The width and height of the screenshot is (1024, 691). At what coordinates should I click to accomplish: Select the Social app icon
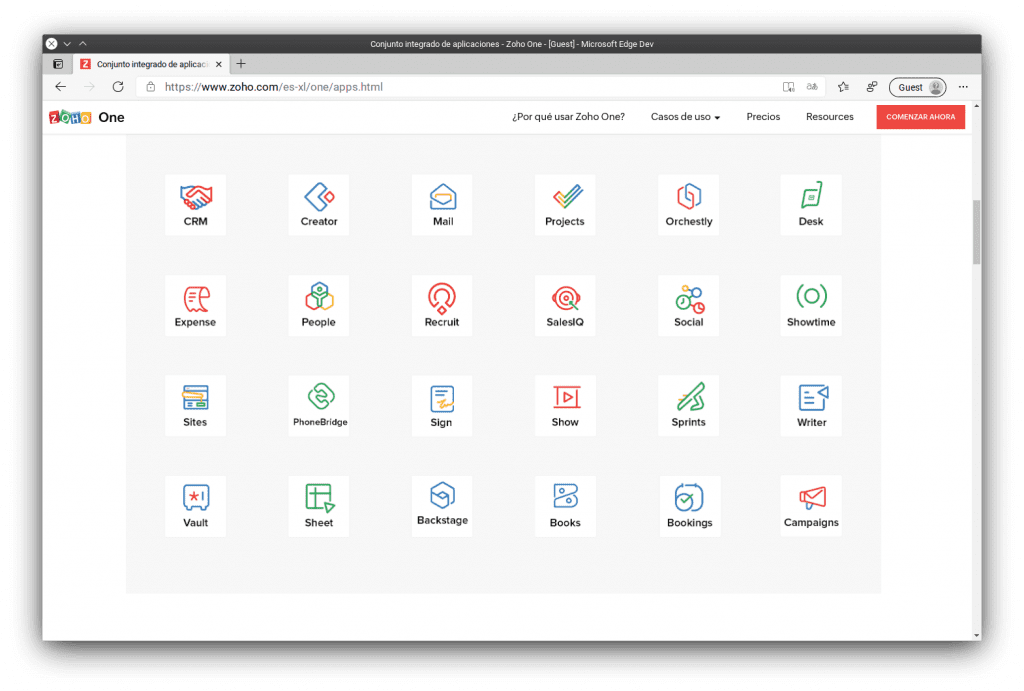click(x=688, y=306)
